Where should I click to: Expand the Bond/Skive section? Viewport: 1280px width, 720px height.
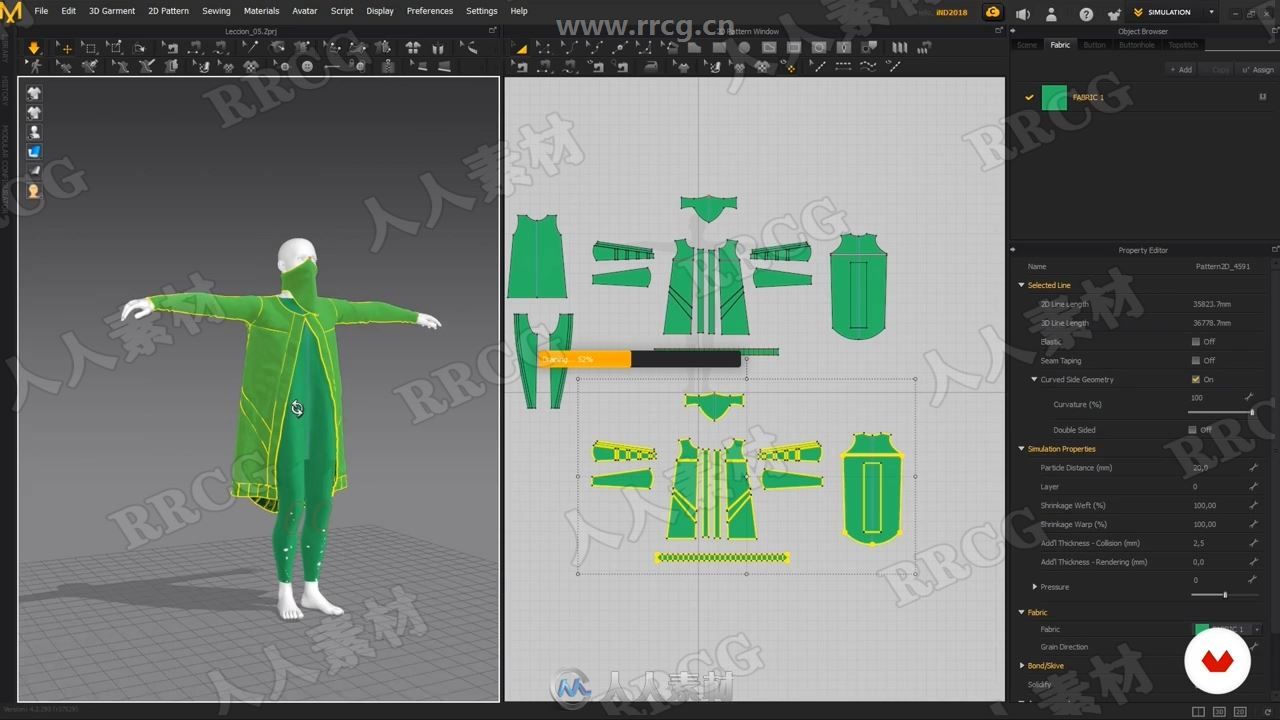tap(1021, 665)
